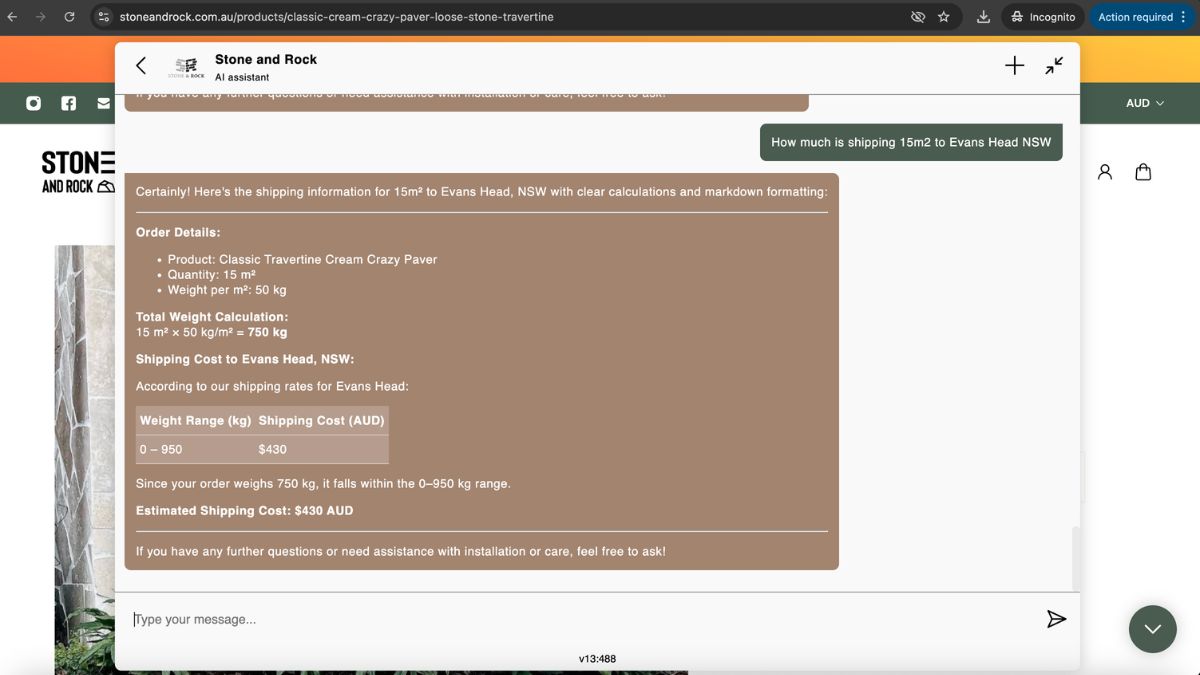Select Product: Classic Travertine Cream Crazy Paver

click(x=302, y=259)
